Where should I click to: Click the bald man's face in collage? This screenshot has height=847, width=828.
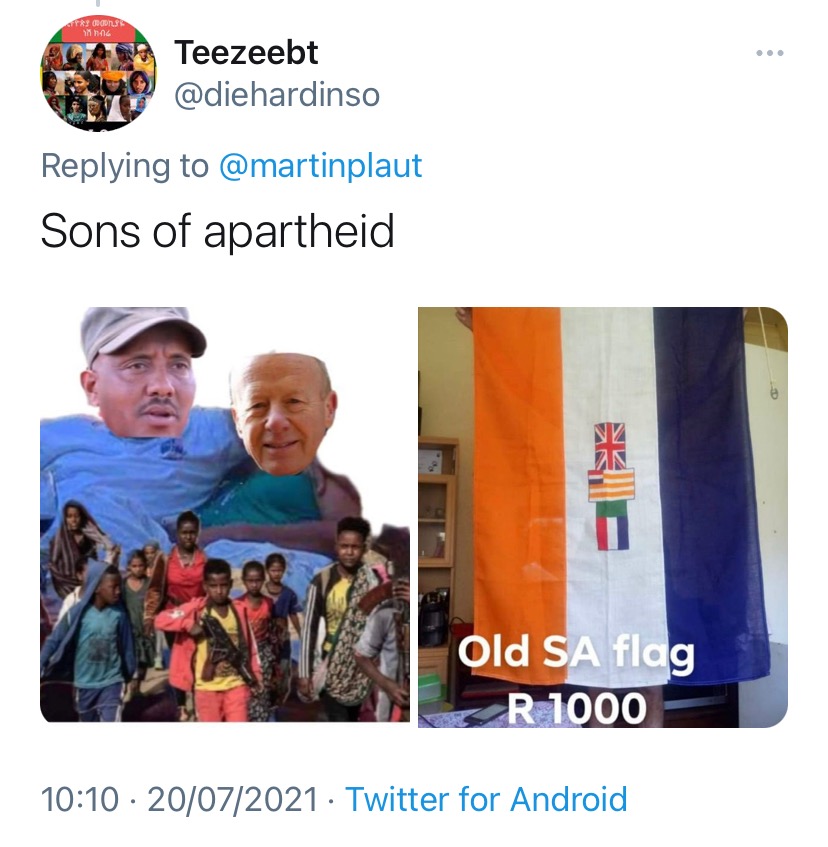[282, 413]
